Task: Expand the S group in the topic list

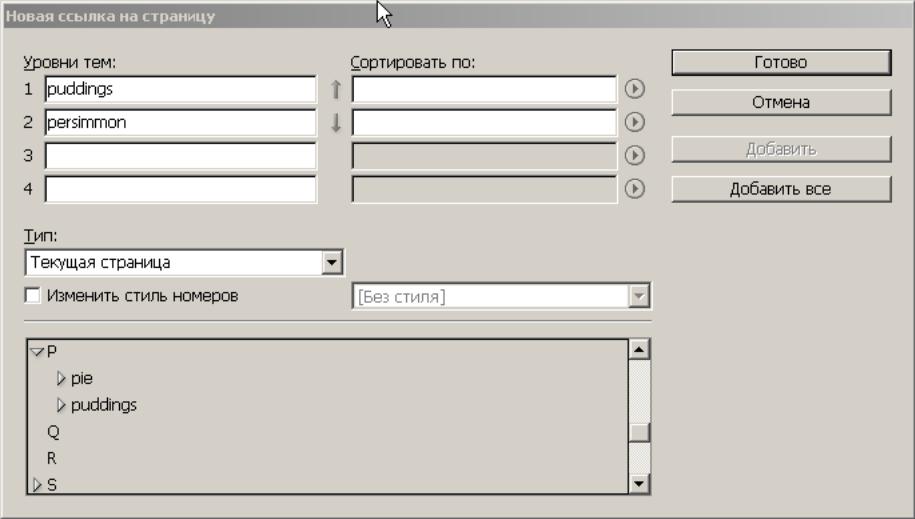Action: tap(37, 485)
